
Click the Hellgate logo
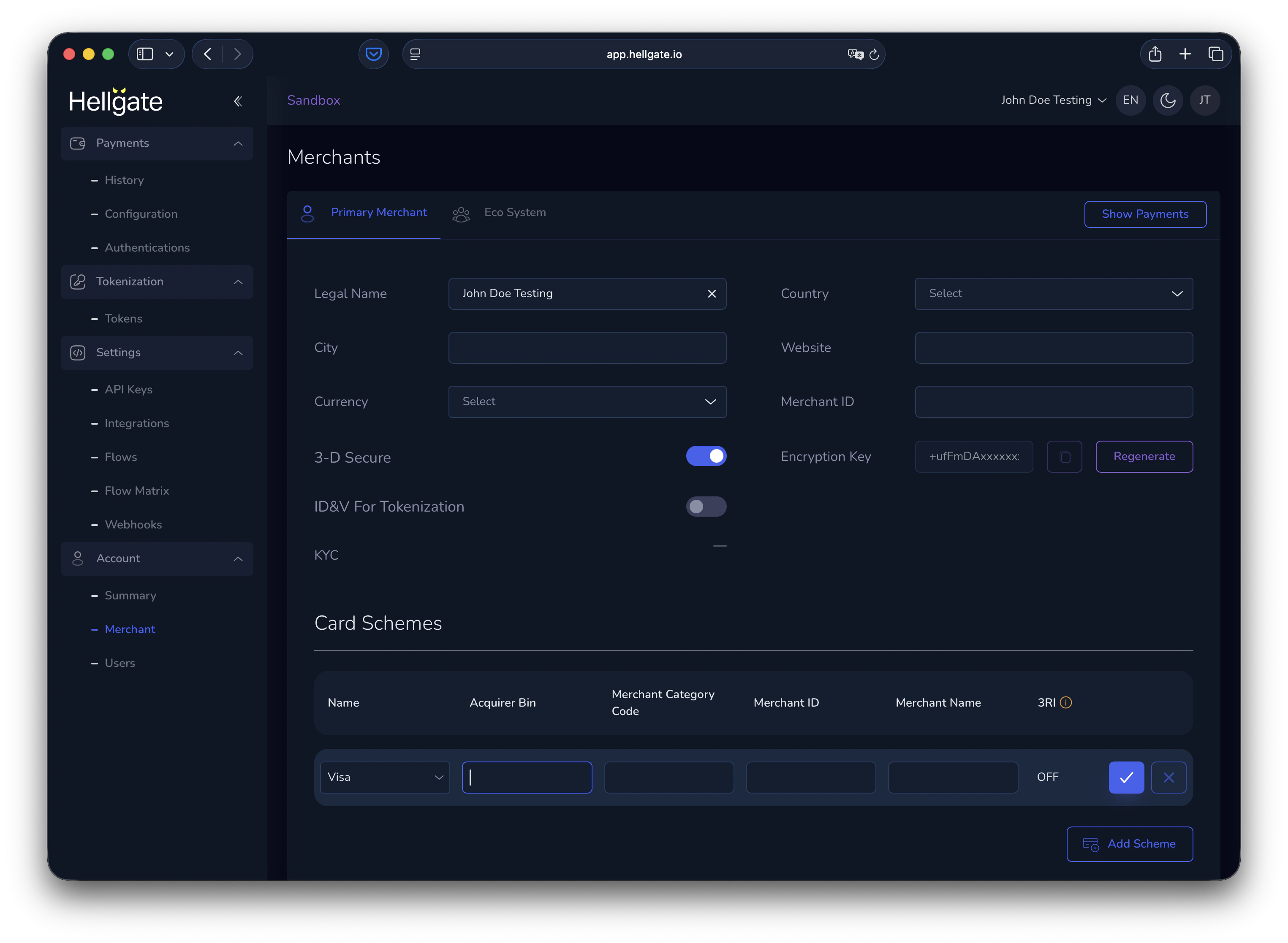click(x=116, y=102)
